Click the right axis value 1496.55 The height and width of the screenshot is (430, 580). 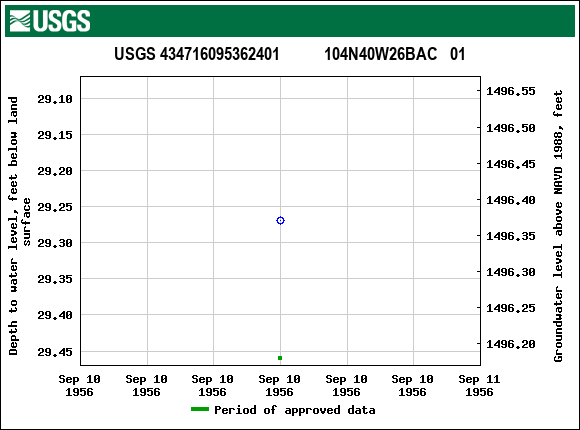(x=510, y=91)
